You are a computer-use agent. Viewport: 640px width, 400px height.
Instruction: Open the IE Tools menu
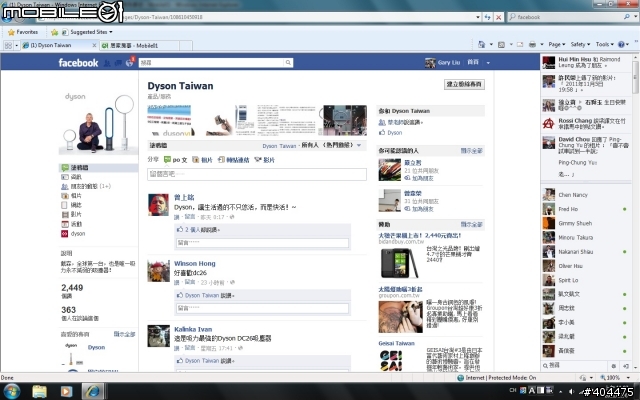[x=604, y=44]
